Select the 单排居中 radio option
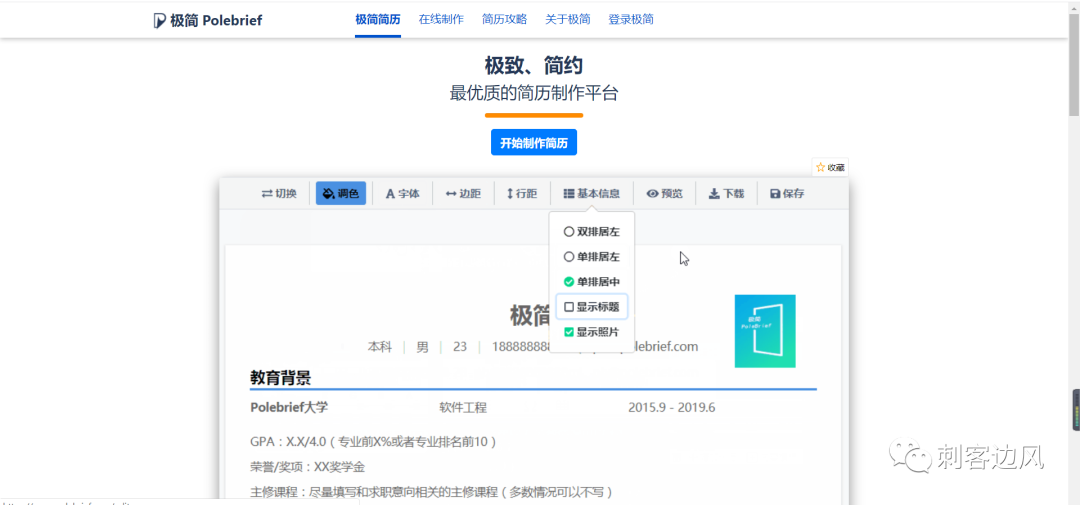 [592, 282]
